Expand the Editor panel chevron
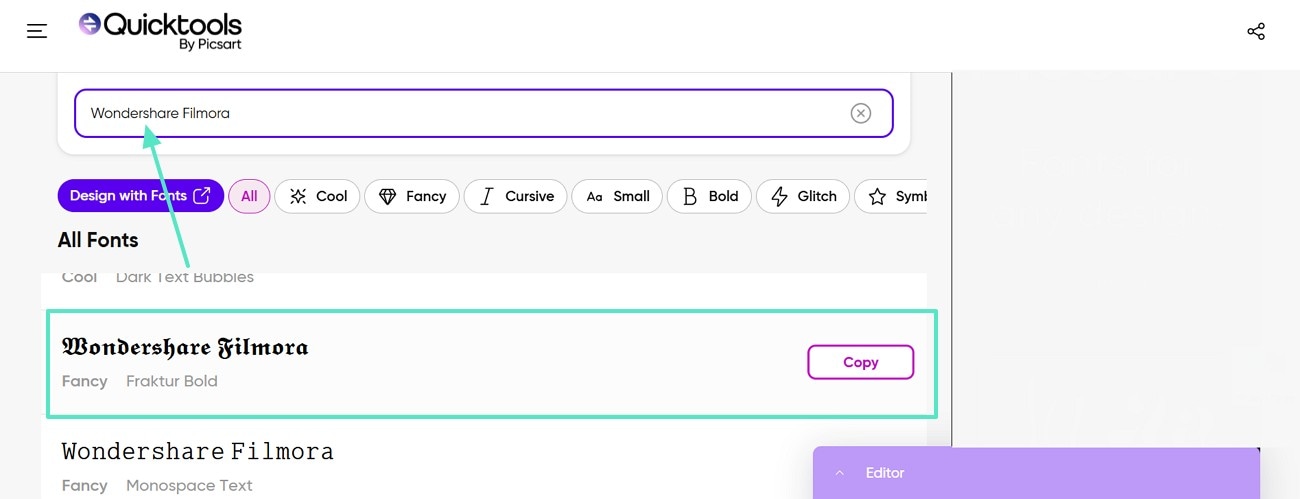This screenshot has width=1300, height=499. click(x=839, y=473)
